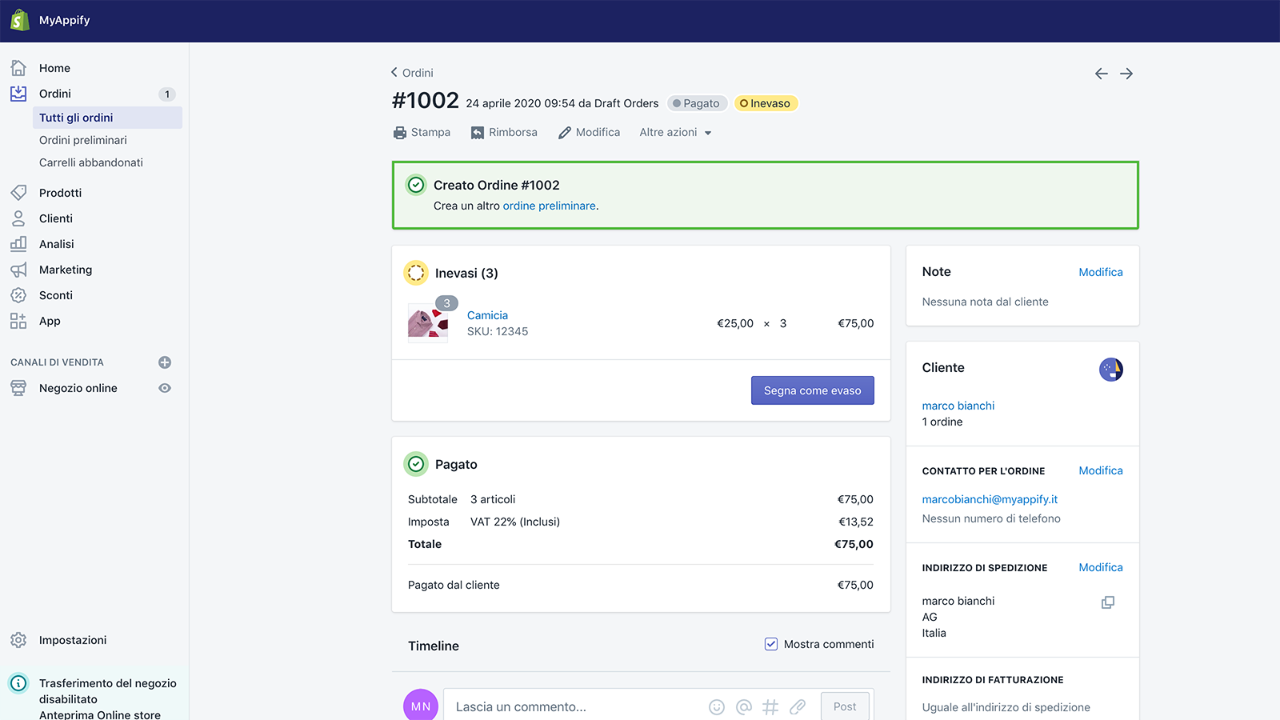View online store eye icon
The width and height of the screenshot is (1280, 720).
click(x=165, y=388)
